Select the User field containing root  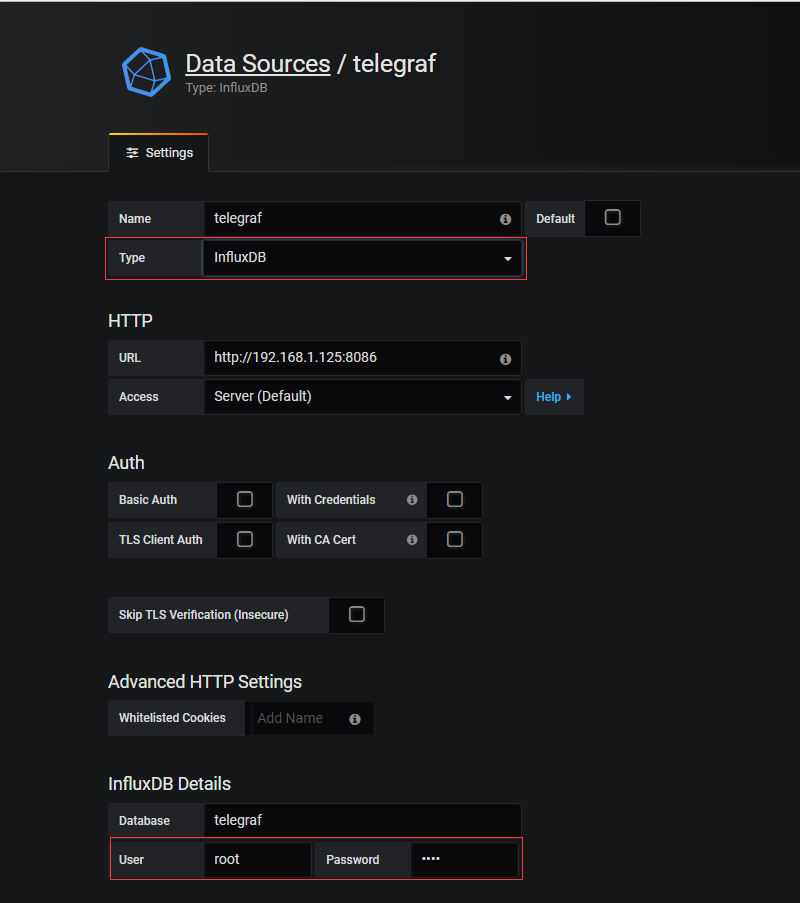tap(257, 859)
